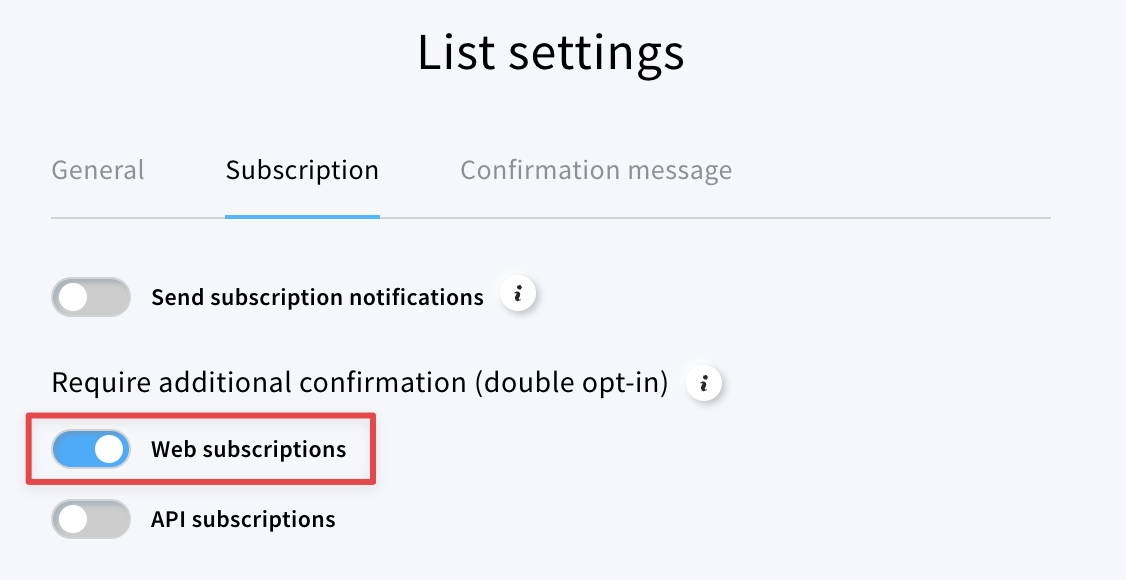Click Require additional confirmation heading text
This screenshot has width=1126, height=580.
(360, 383)
